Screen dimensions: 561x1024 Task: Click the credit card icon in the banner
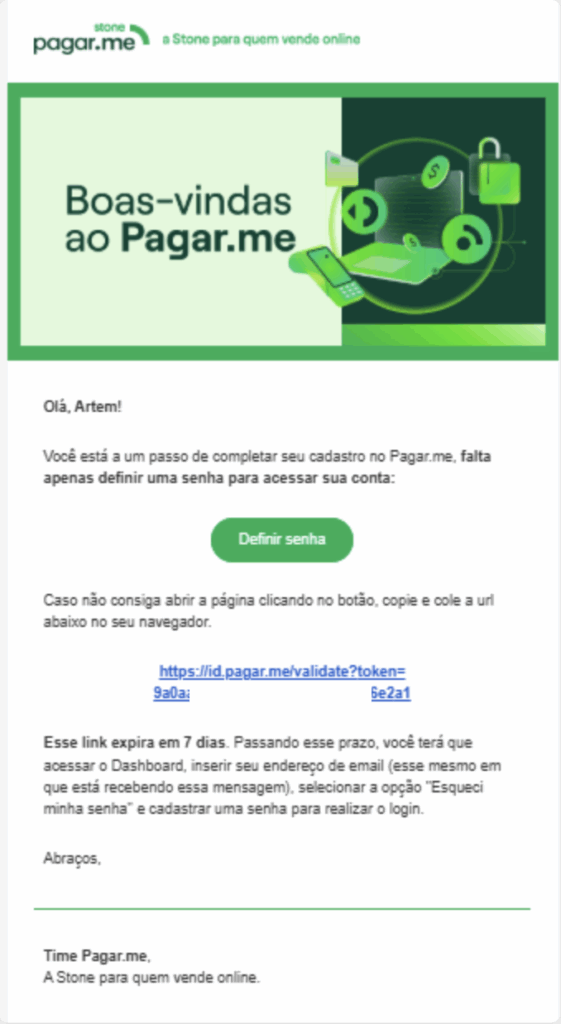(x=342, y=167)
